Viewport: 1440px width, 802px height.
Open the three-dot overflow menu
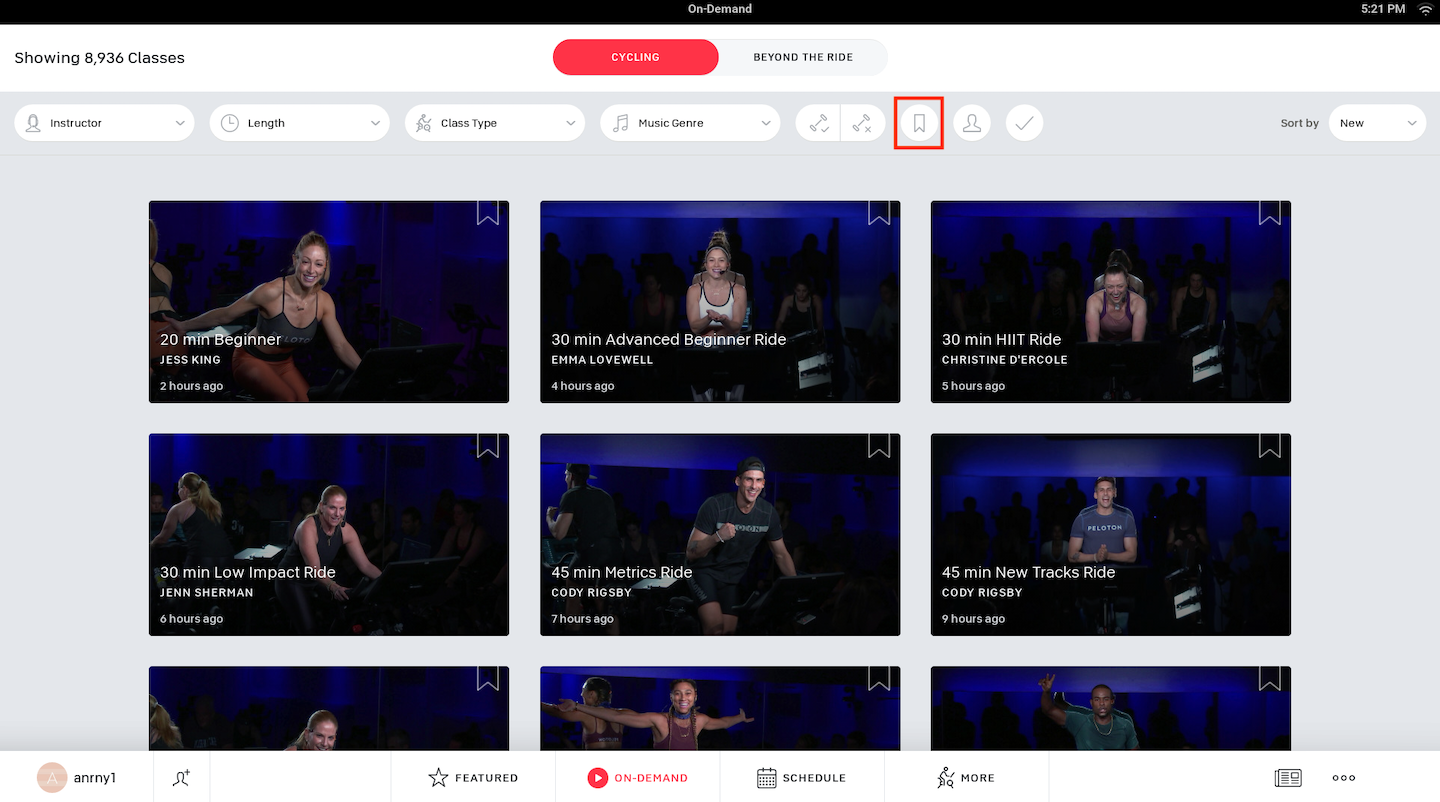pos(1343,778)
